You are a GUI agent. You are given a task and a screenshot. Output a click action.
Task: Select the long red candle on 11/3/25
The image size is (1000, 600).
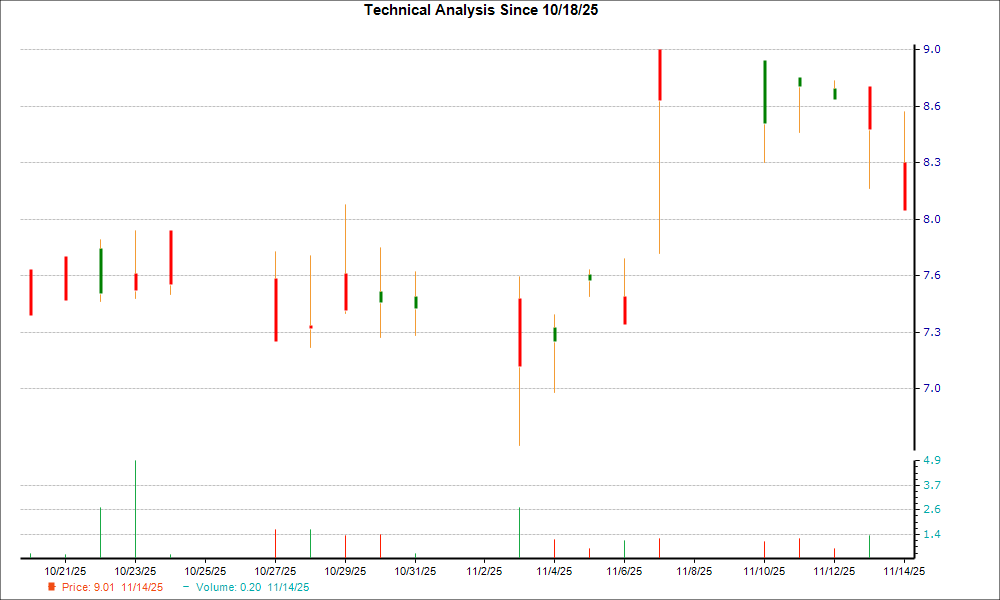click(x=520, y=330)
